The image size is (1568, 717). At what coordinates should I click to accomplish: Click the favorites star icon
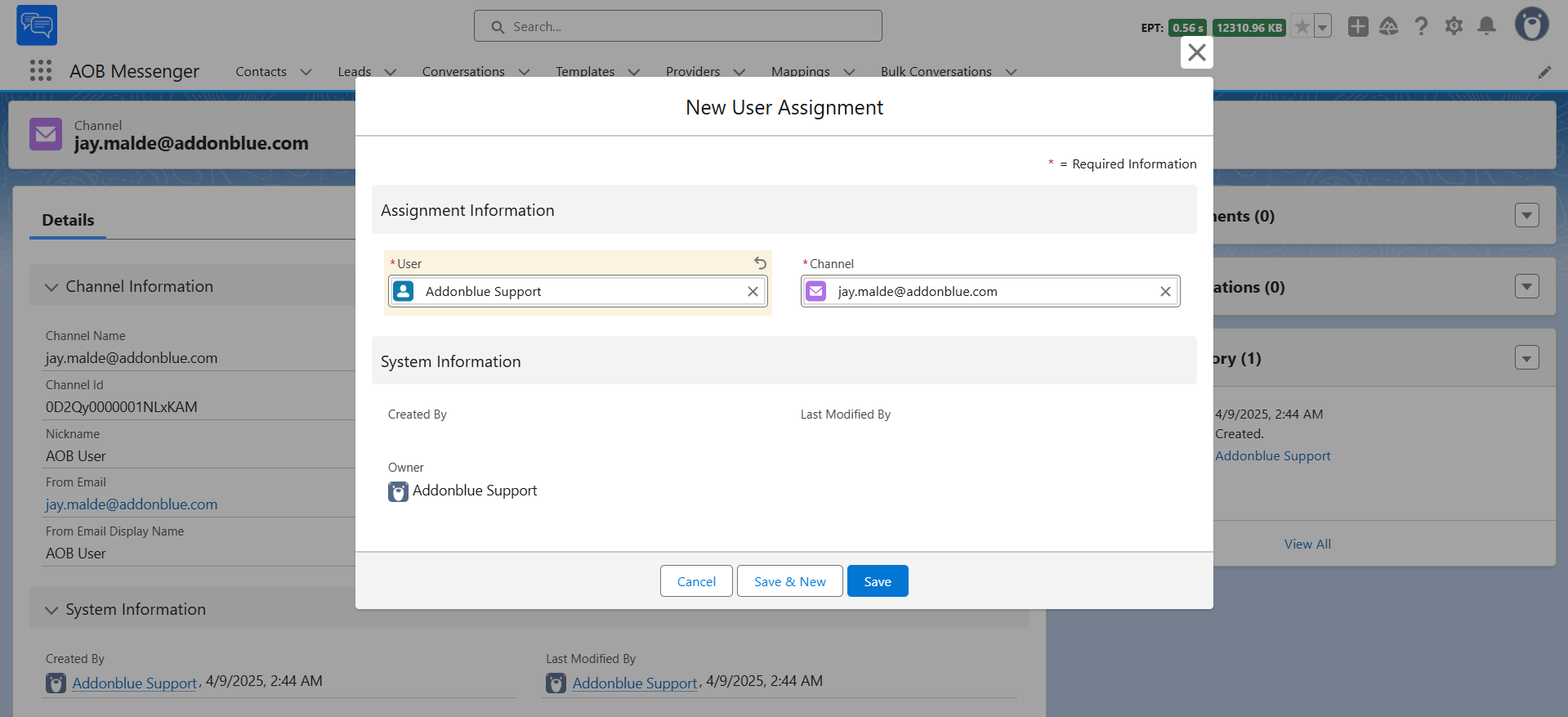click(x=1302, y=27)
